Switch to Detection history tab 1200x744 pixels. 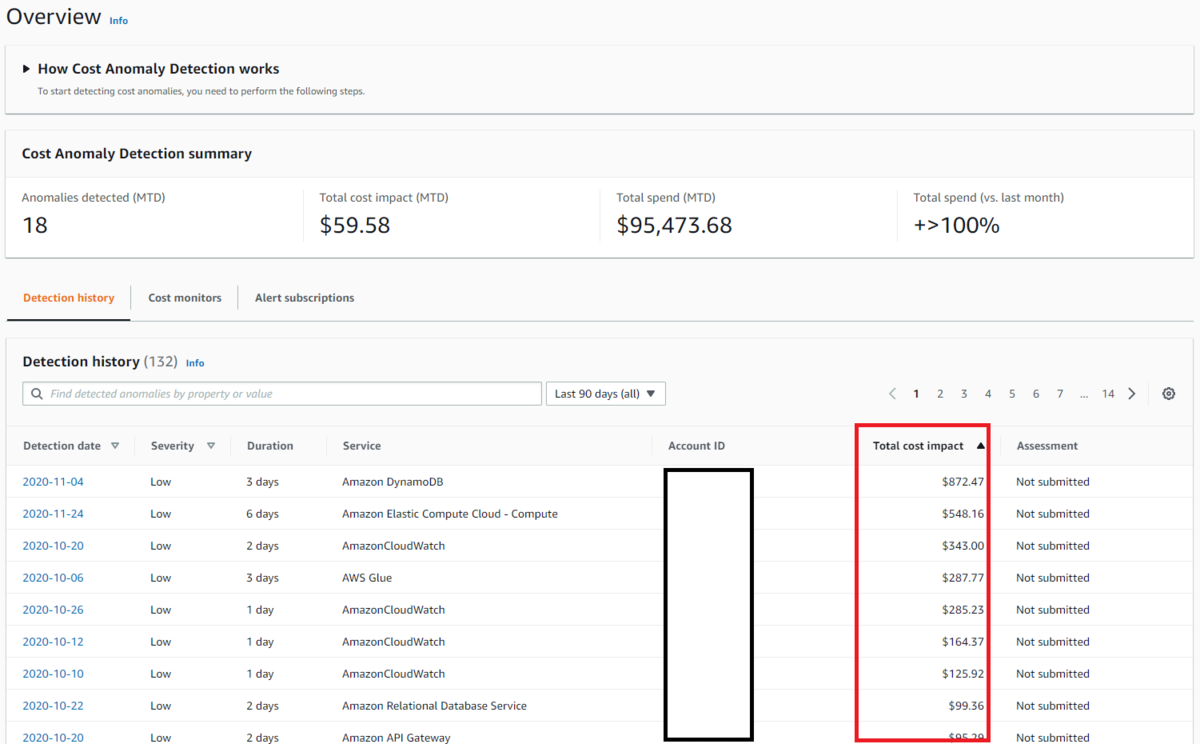tap(69, 298)
